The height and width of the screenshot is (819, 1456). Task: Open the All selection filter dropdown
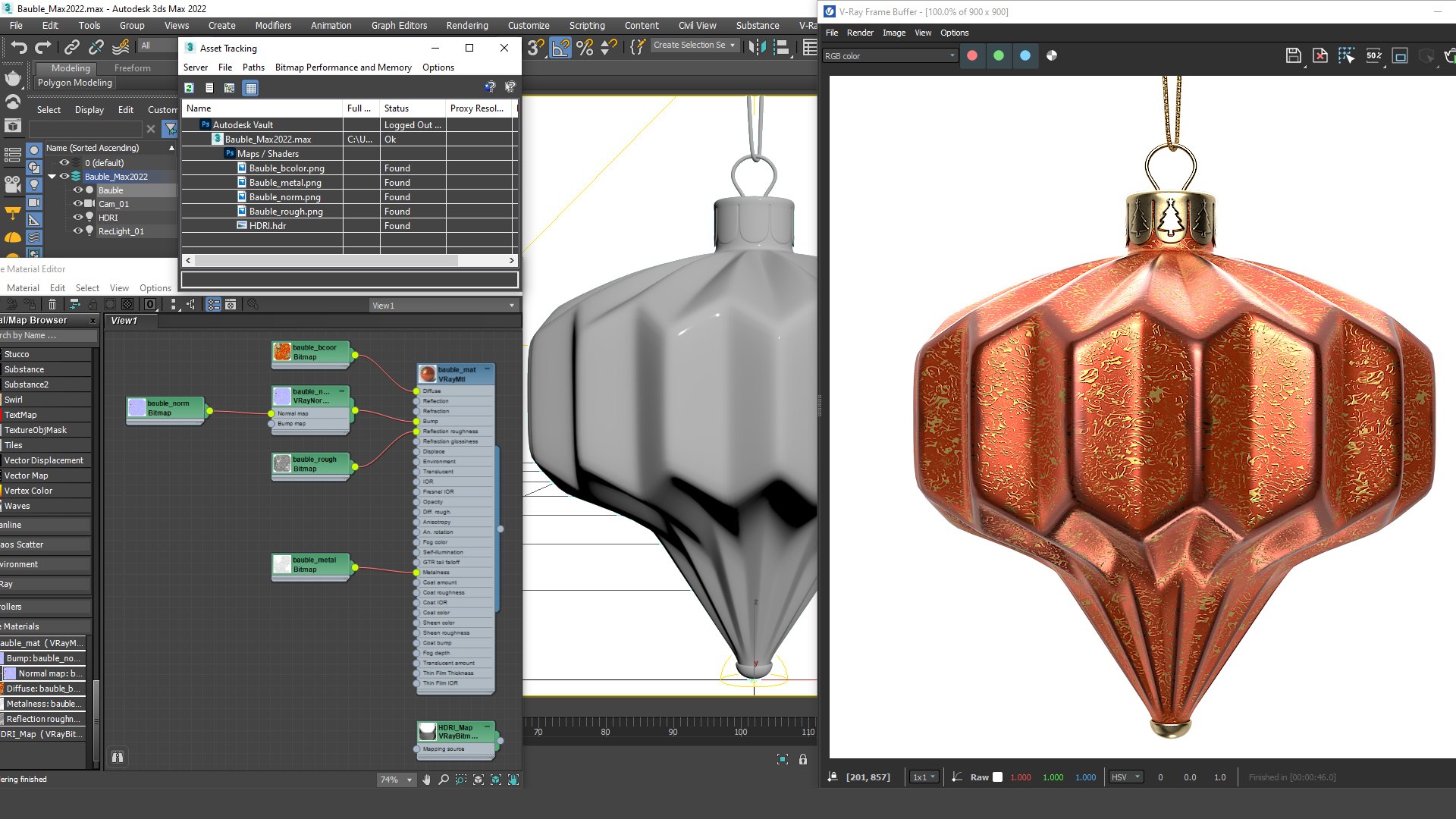[x=158, y=45]
